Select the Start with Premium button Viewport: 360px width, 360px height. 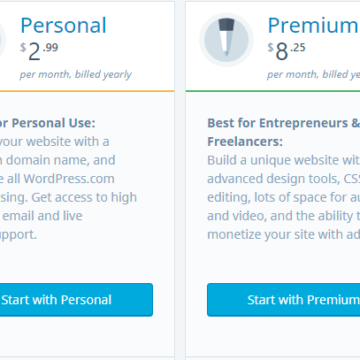(283, 300)
